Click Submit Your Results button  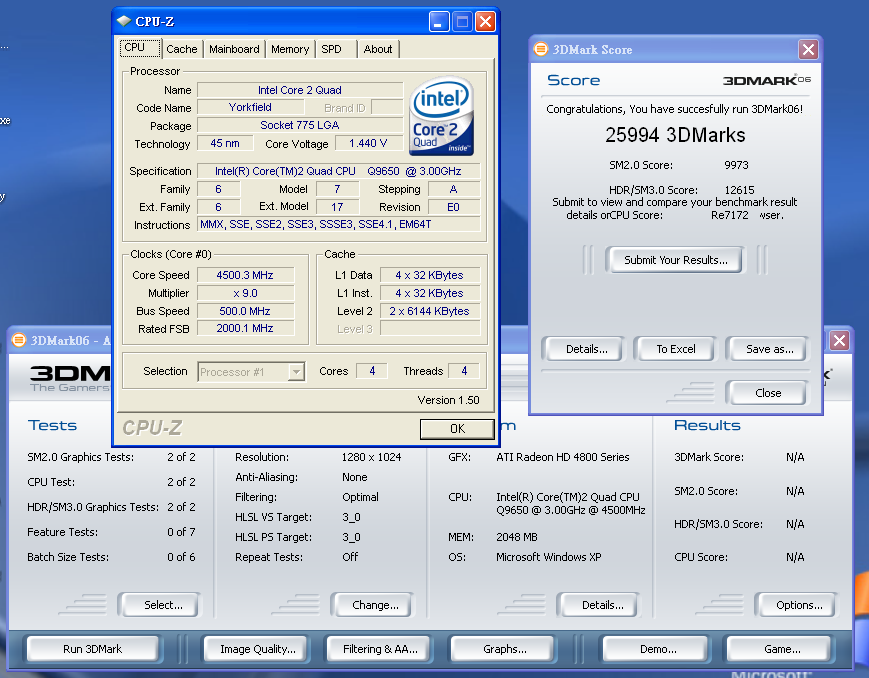coord(676,260)
